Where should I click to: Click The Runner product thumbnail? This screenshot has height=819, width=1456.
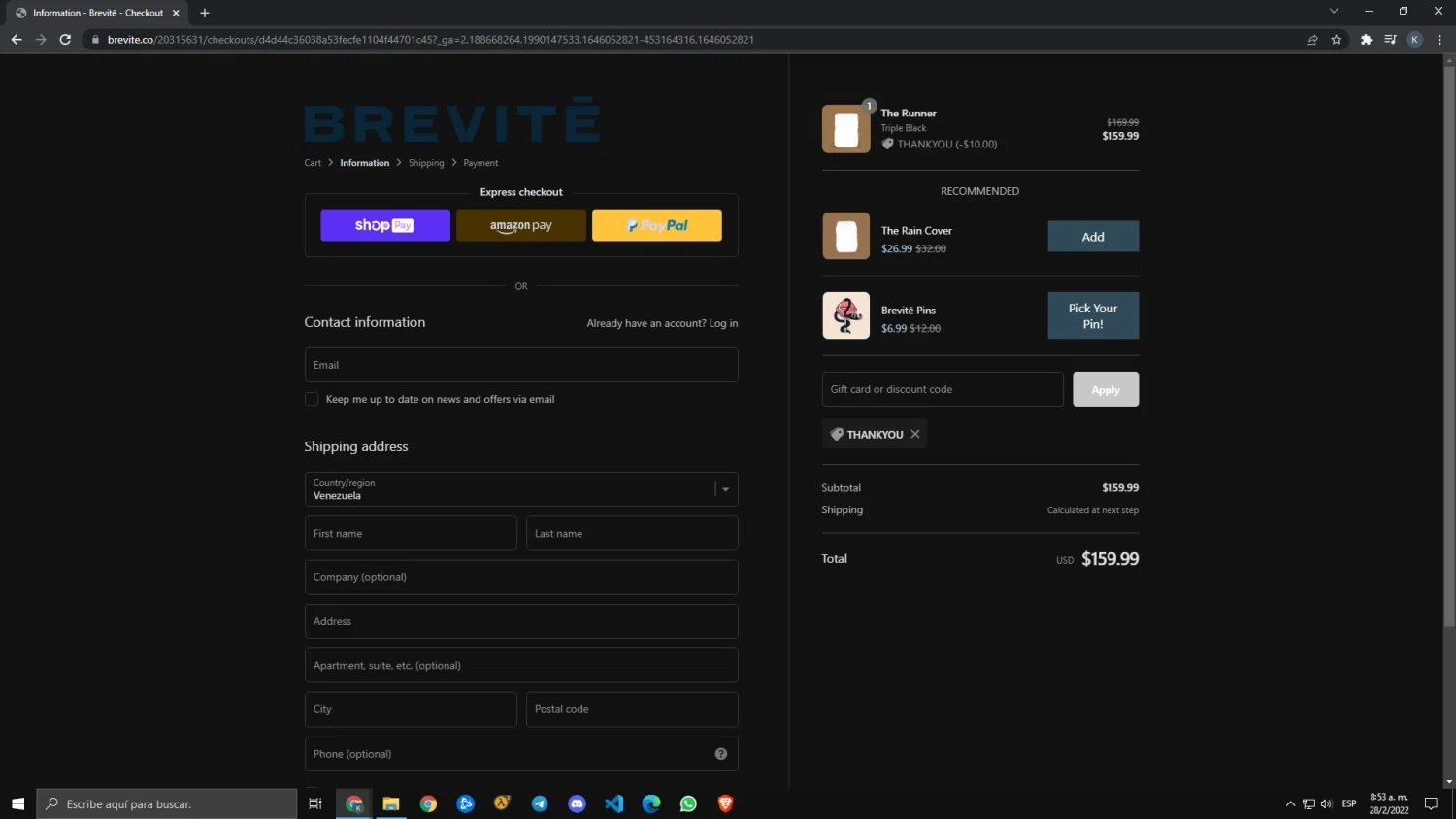(846, 129)
